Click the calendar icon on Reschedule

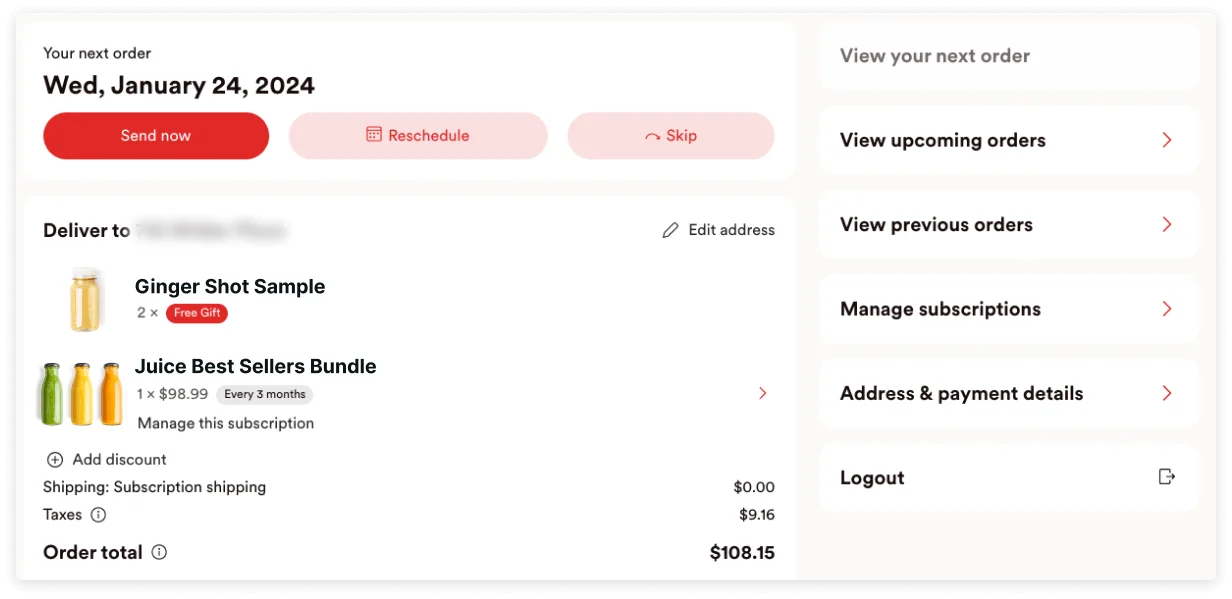tap(374, 135)
